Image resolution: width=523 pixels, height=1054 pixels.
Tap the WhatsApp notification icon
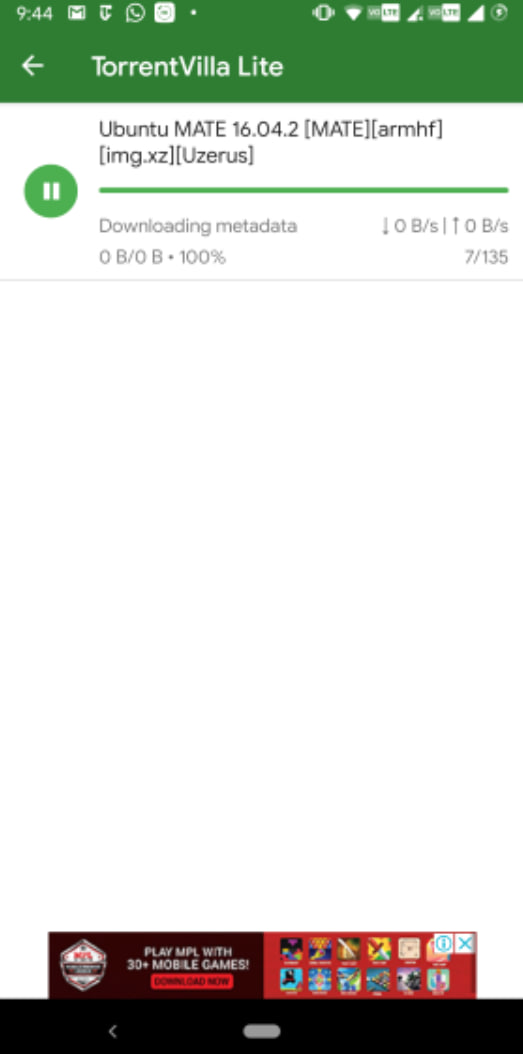coord(135,13)
